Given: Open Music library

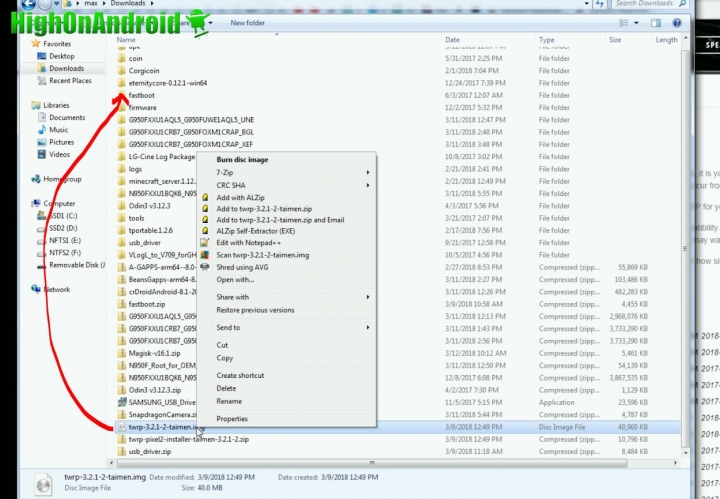Looking at the screenshot, I should [58, 130].
